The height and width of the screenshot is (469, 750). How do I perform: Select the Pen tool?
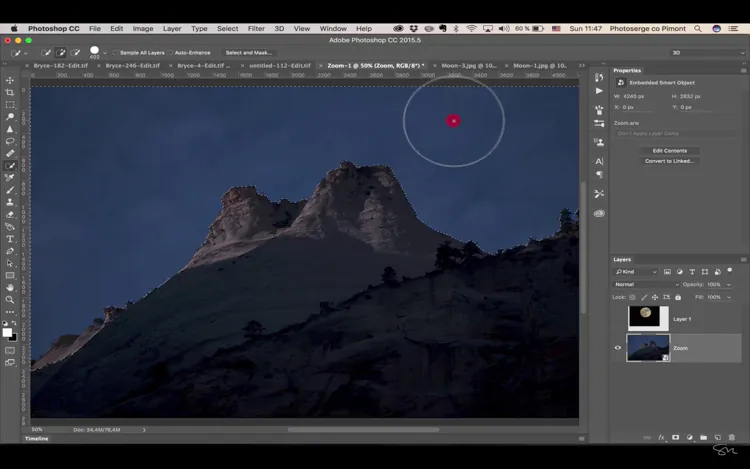tap(10, 251)
